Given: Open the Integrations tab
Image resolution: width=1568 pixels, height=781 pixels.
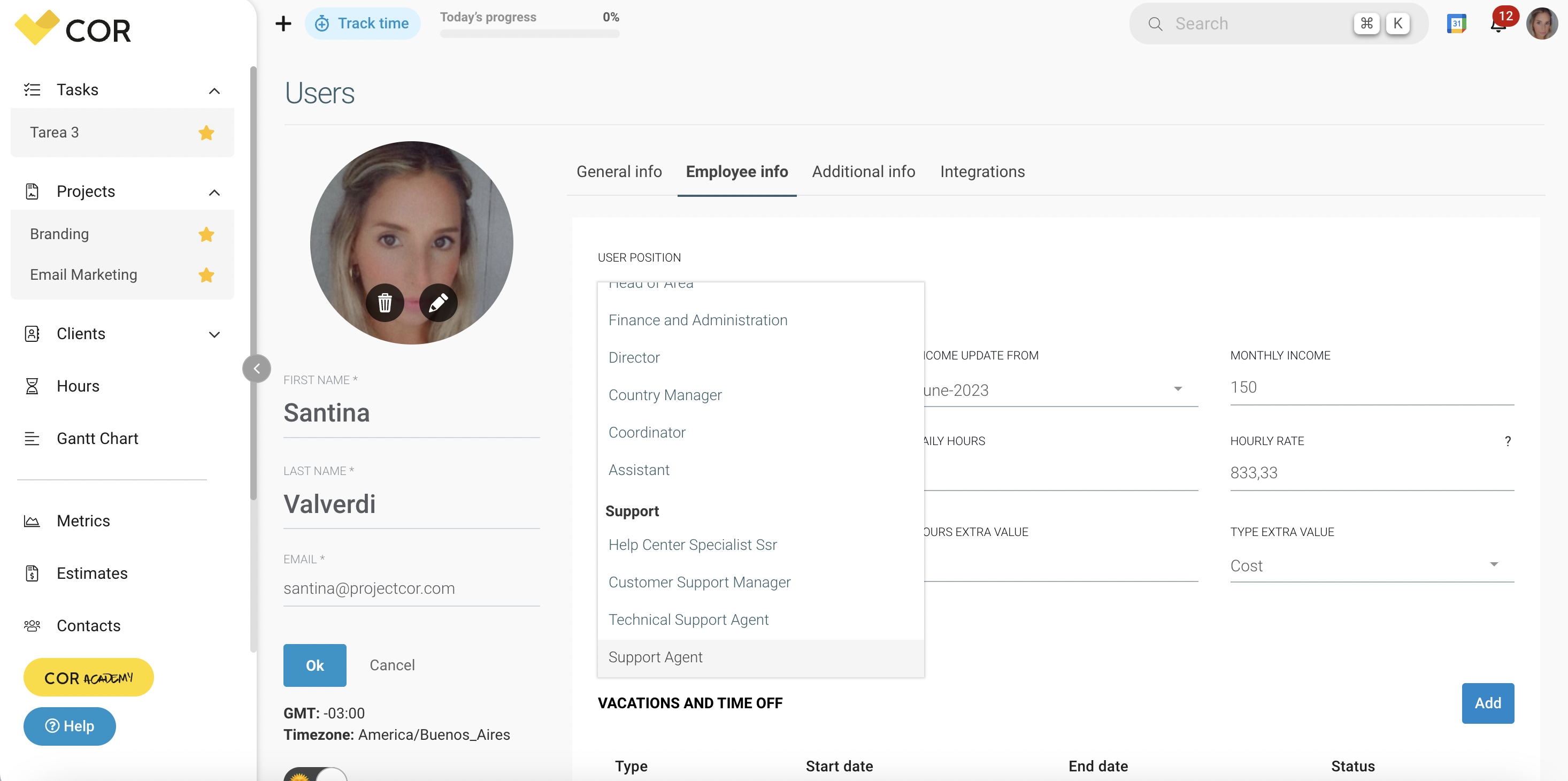Looking at the screenshot, I should [982, 172].
